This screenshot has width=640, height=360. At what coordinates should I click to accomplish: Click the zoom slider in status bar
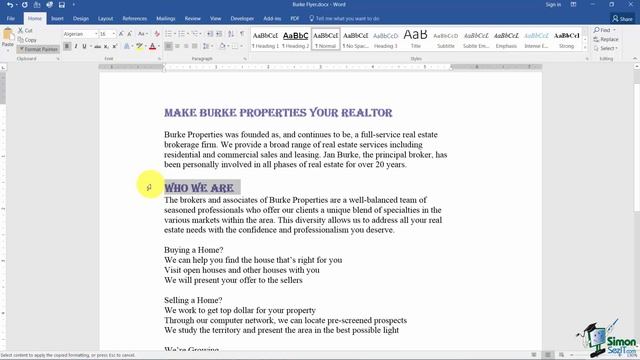click(596, 355)
